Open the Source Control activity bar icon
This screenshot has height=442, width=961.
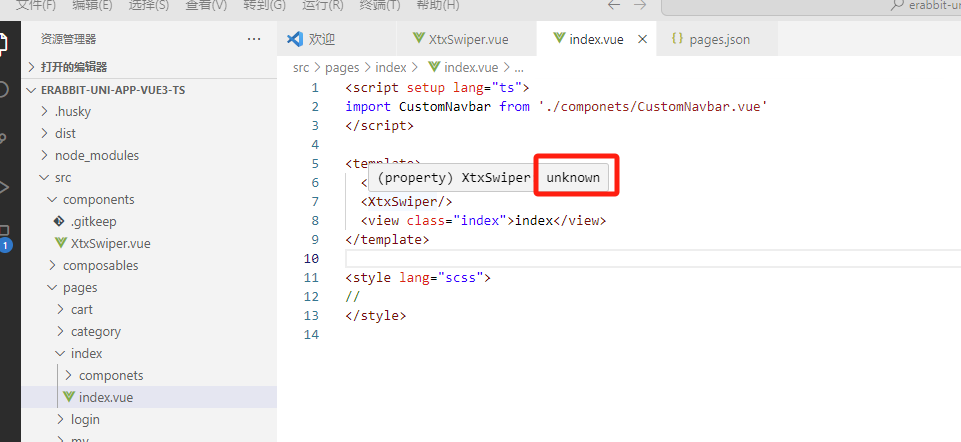[x=3, y=139]
